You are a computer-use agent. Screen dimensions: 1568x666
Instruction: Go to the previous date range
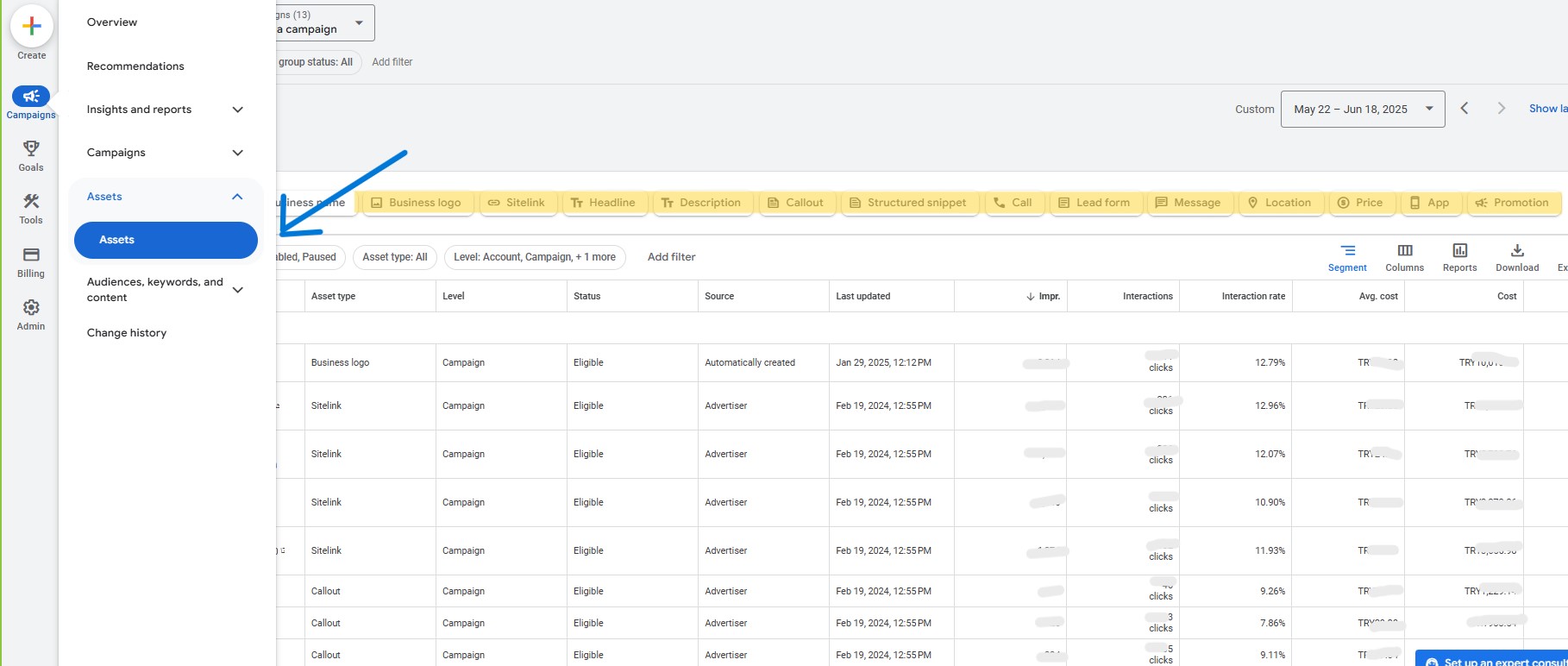coord(1465,109)
